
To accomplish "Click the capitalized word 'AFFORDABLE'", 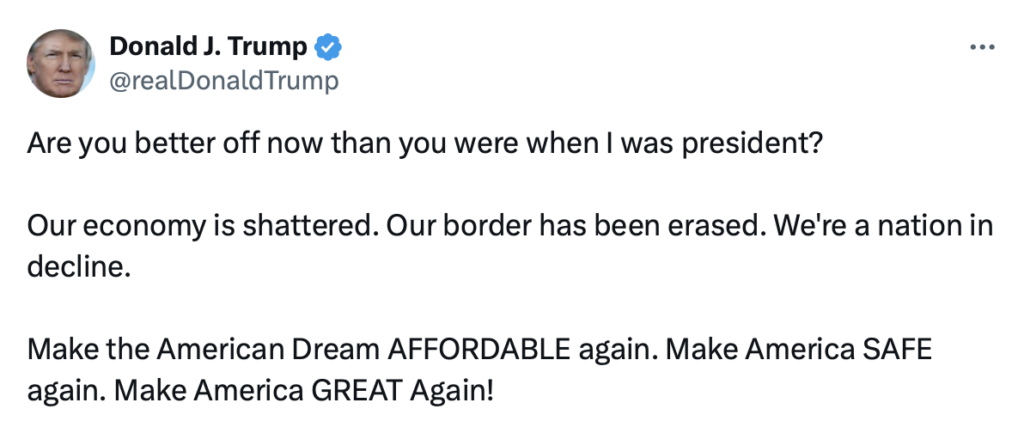I will 479,351.
